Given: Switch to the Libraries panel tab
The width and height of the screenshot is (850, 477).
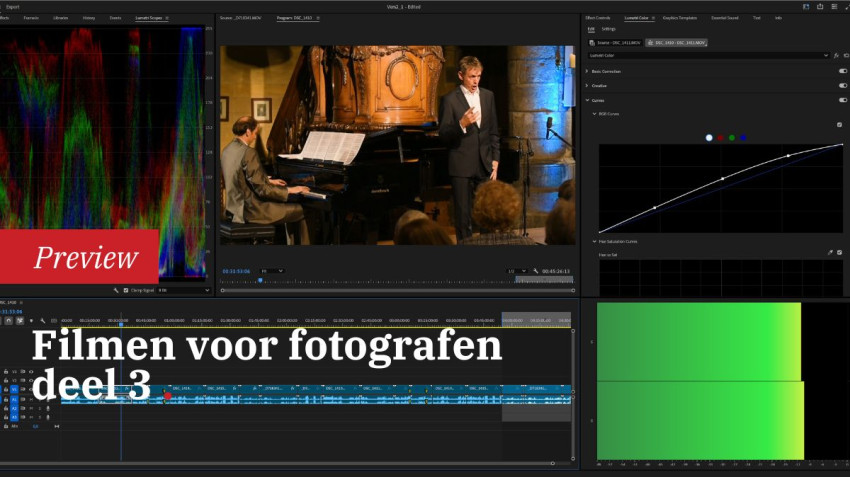Looking at the screenshot, I should 61,18.
